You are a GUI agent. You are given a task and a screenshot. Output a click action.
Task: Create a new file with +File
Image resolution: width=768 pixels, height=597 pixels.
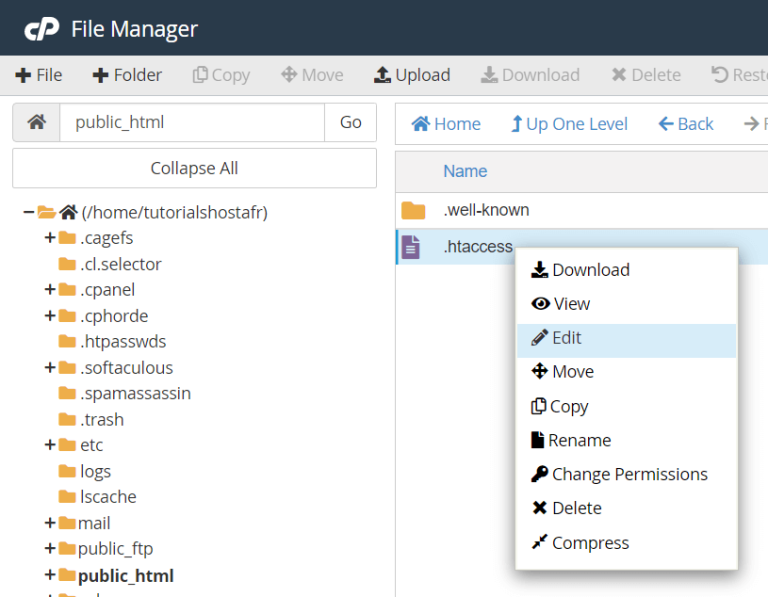coord(38,75)
